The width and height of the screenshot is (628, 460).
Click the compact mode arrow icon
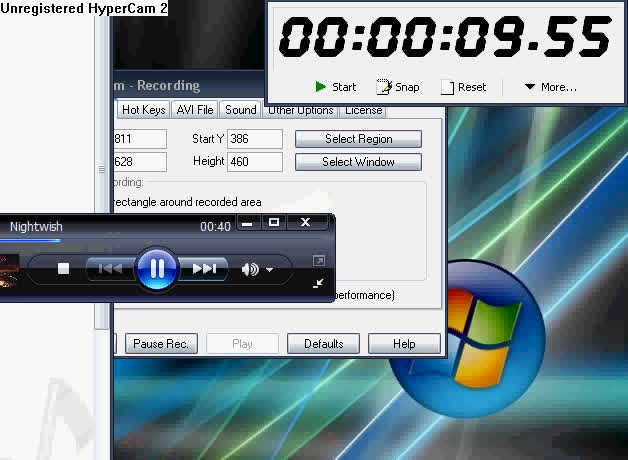[318, 283]
